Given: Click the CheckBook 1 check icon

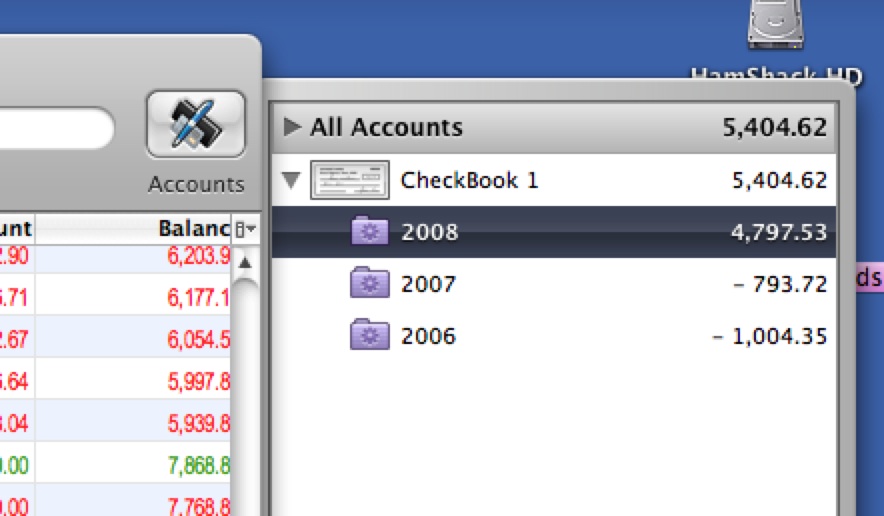Looking at the screenshot, I should coord(350,180).
